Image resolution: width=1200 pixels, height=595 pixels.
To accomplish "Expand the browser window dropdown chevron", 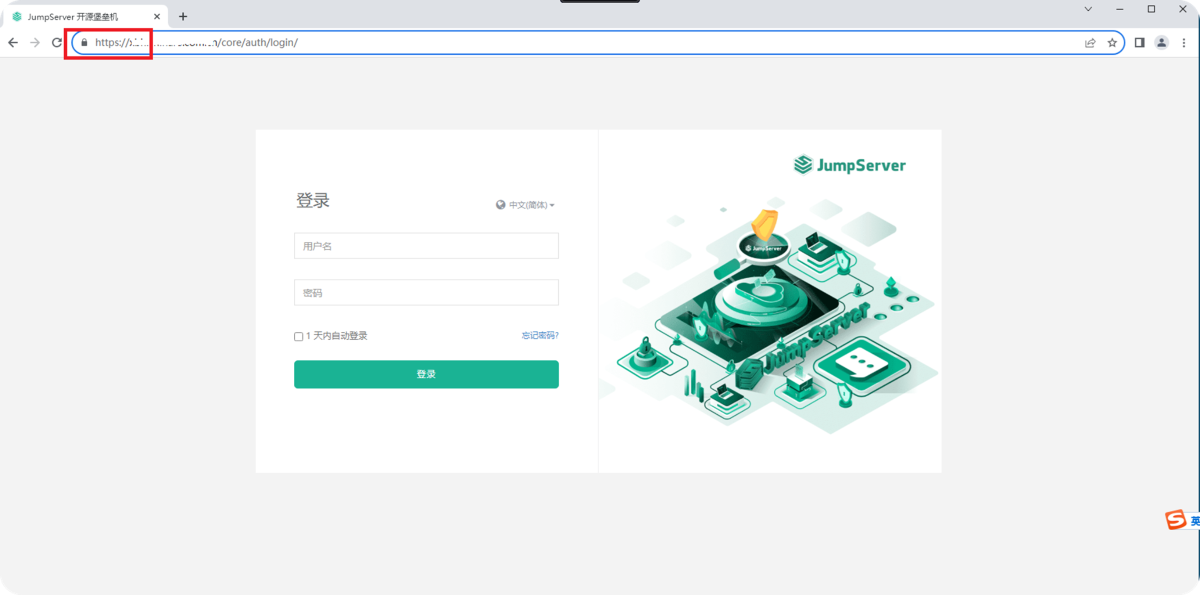I will (x=1087, y=9).
